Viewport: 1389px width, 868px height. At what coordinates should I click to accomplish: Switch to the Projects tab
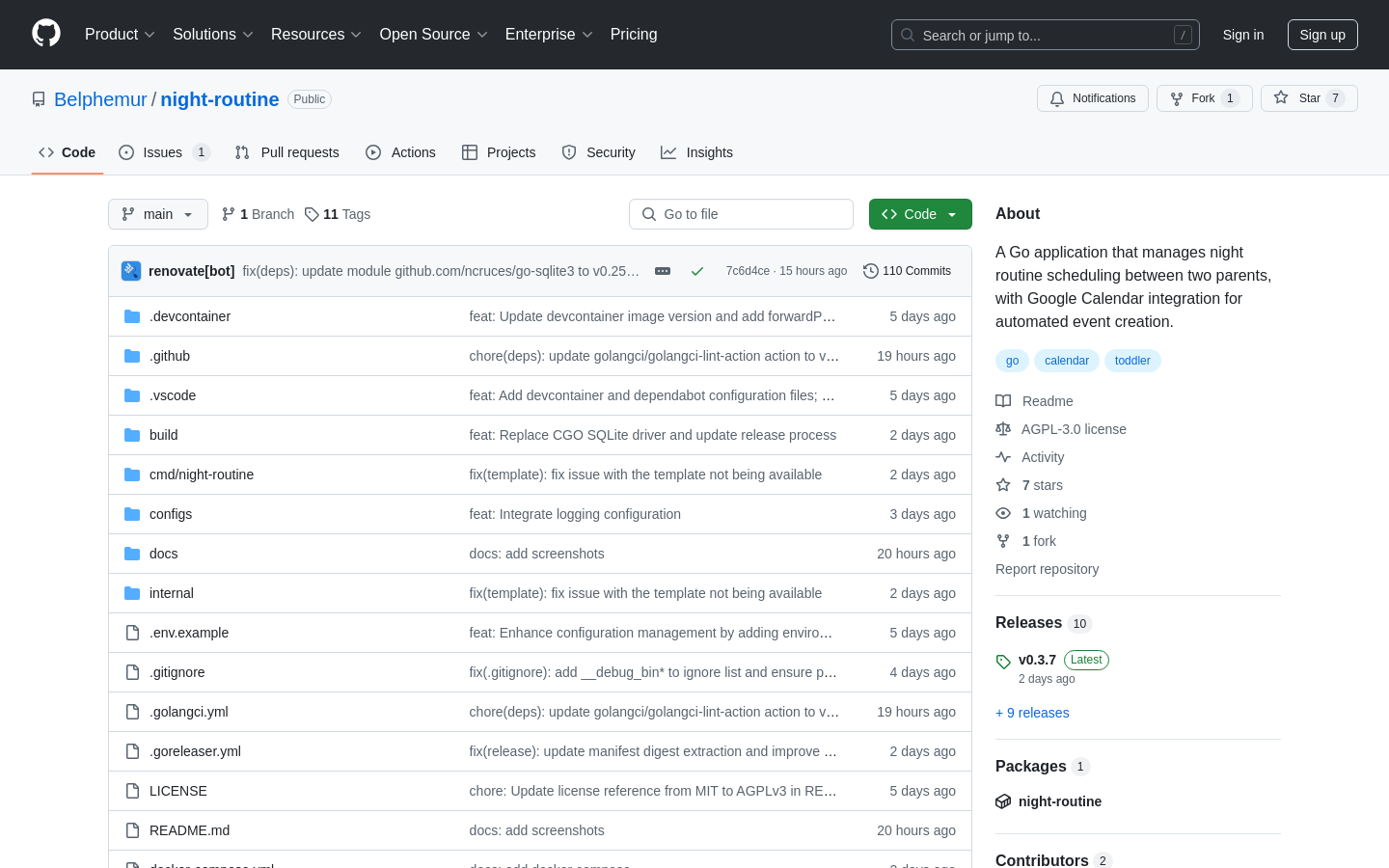pyautogui.click(x=499, y=152)
